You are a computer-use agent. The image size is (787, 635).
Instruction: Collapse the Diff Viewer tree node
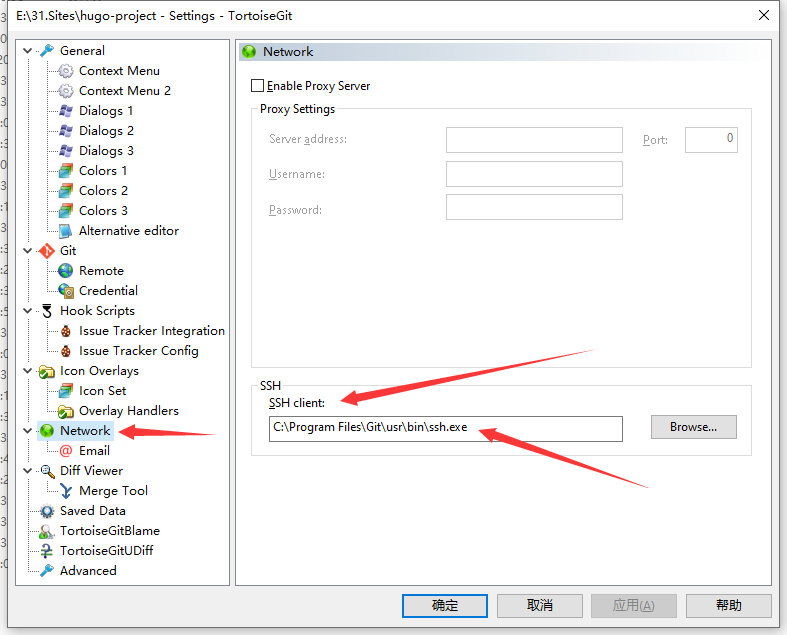pyautogui.click(x=28, y=471)
